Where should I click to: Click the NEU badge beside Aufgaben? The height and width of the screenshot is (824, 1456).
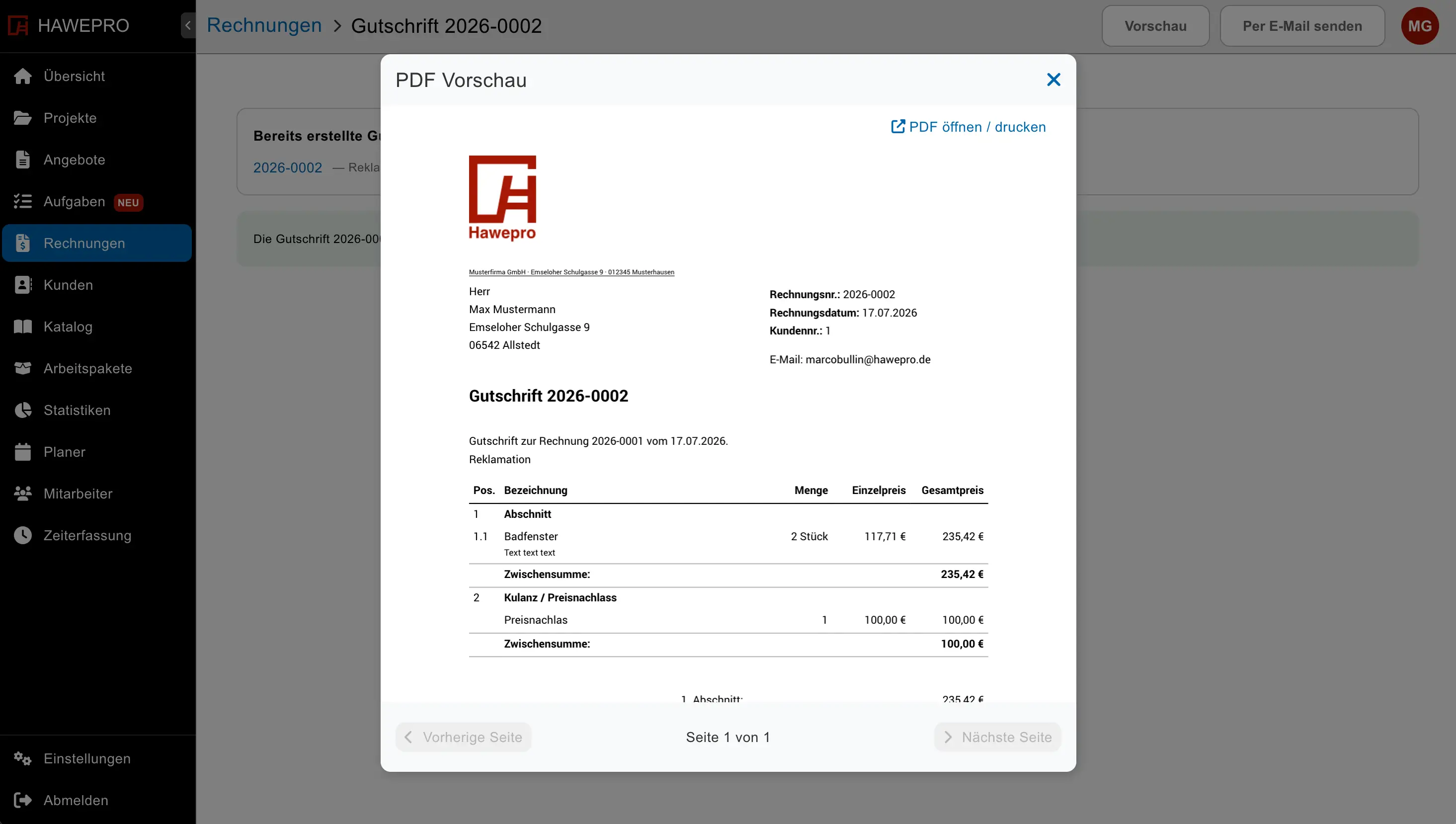tap(128, 203)
